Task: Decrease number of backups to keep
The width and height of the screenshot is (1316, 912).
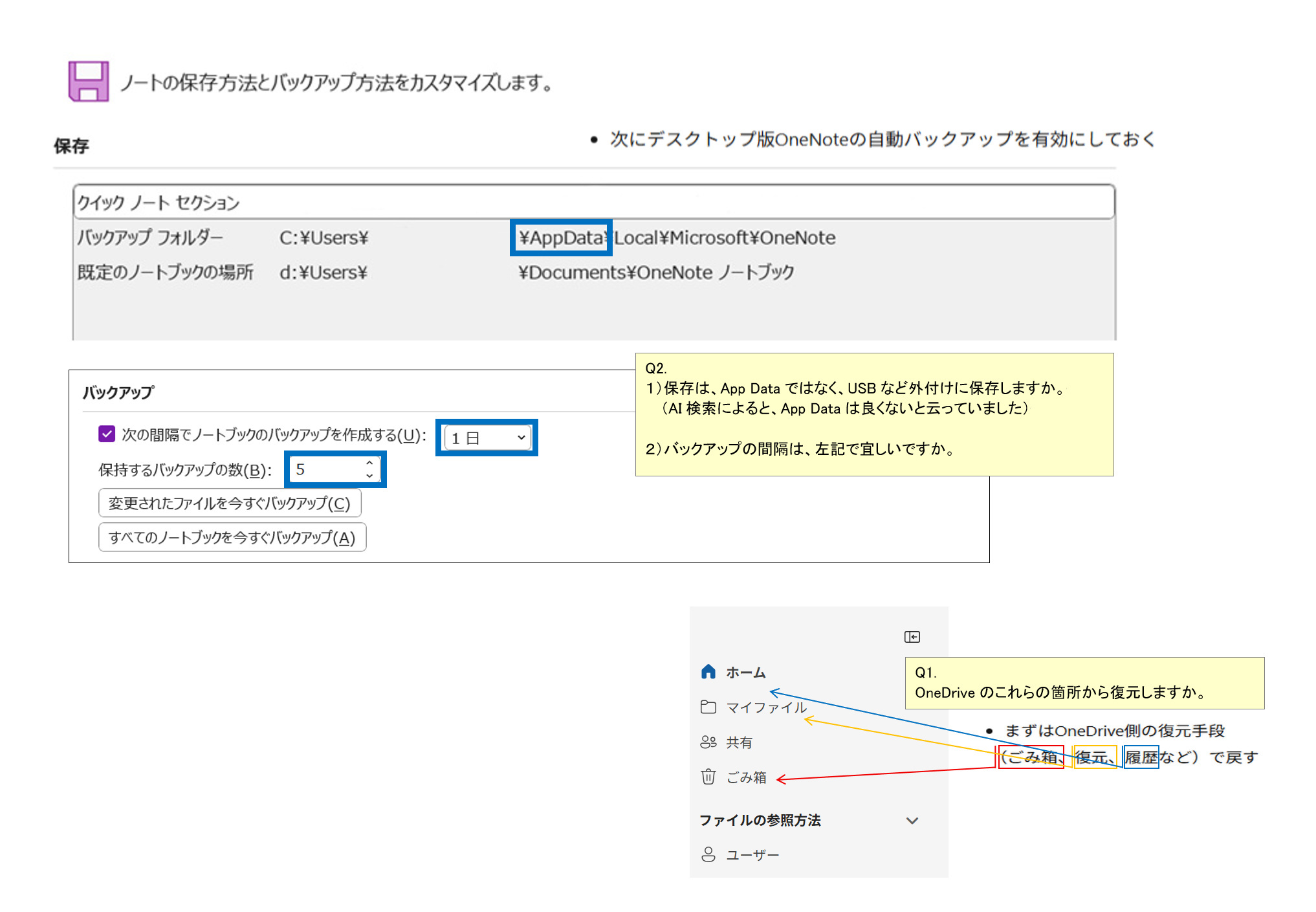Action: [x=369, y=476]
